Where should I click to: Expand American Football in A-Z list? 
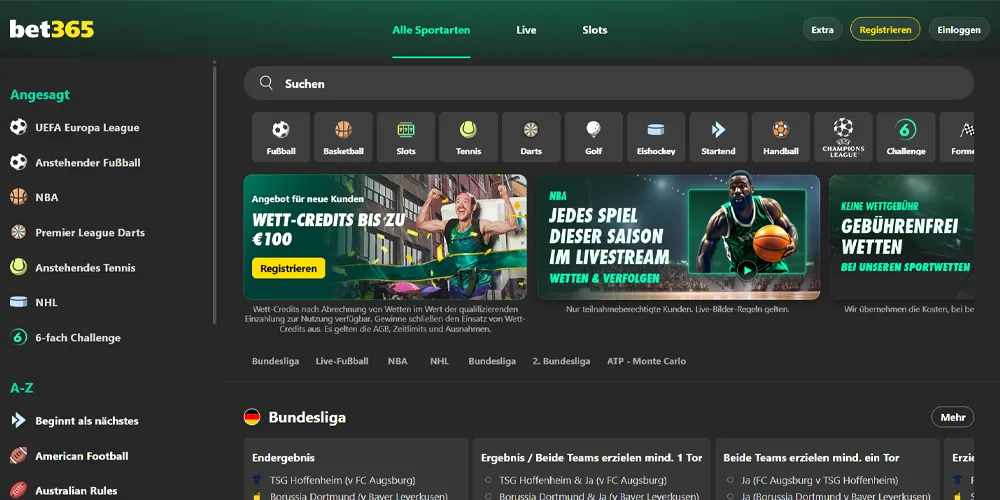(x=81, y=456)
